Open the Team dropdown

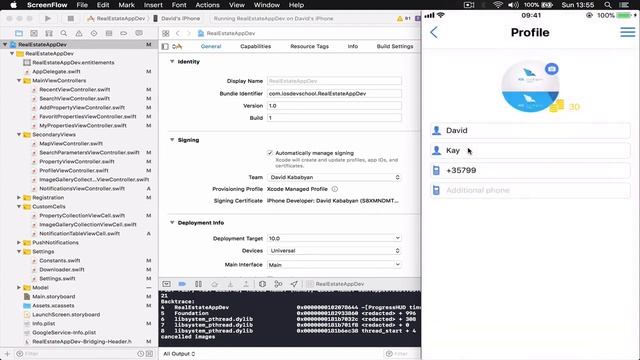pyautogui.click(x=334, y=177)
